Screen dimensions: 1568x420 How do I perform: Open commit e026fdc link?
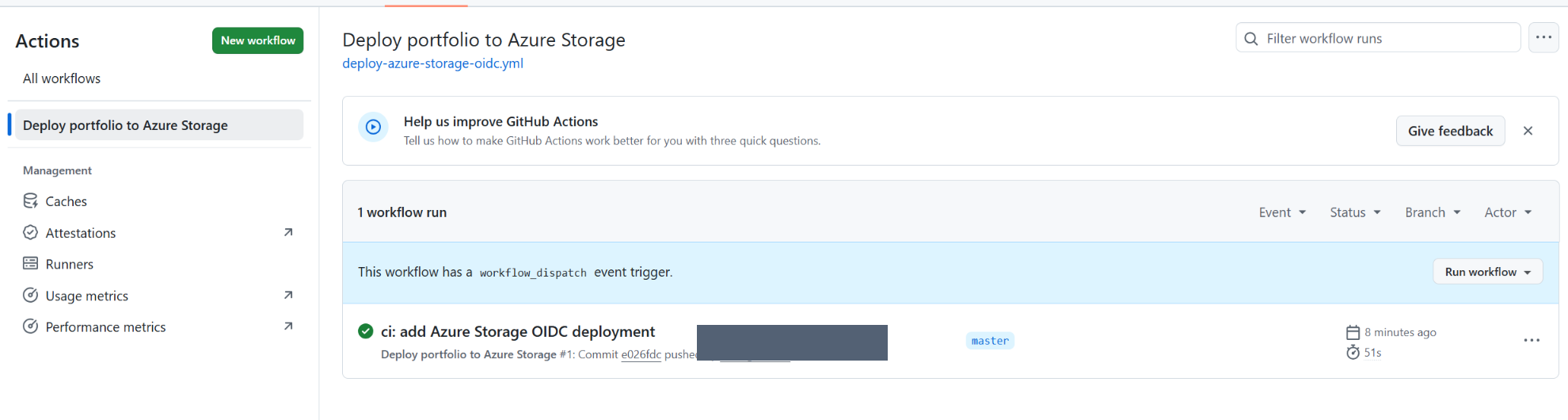(x=641, y=354)
